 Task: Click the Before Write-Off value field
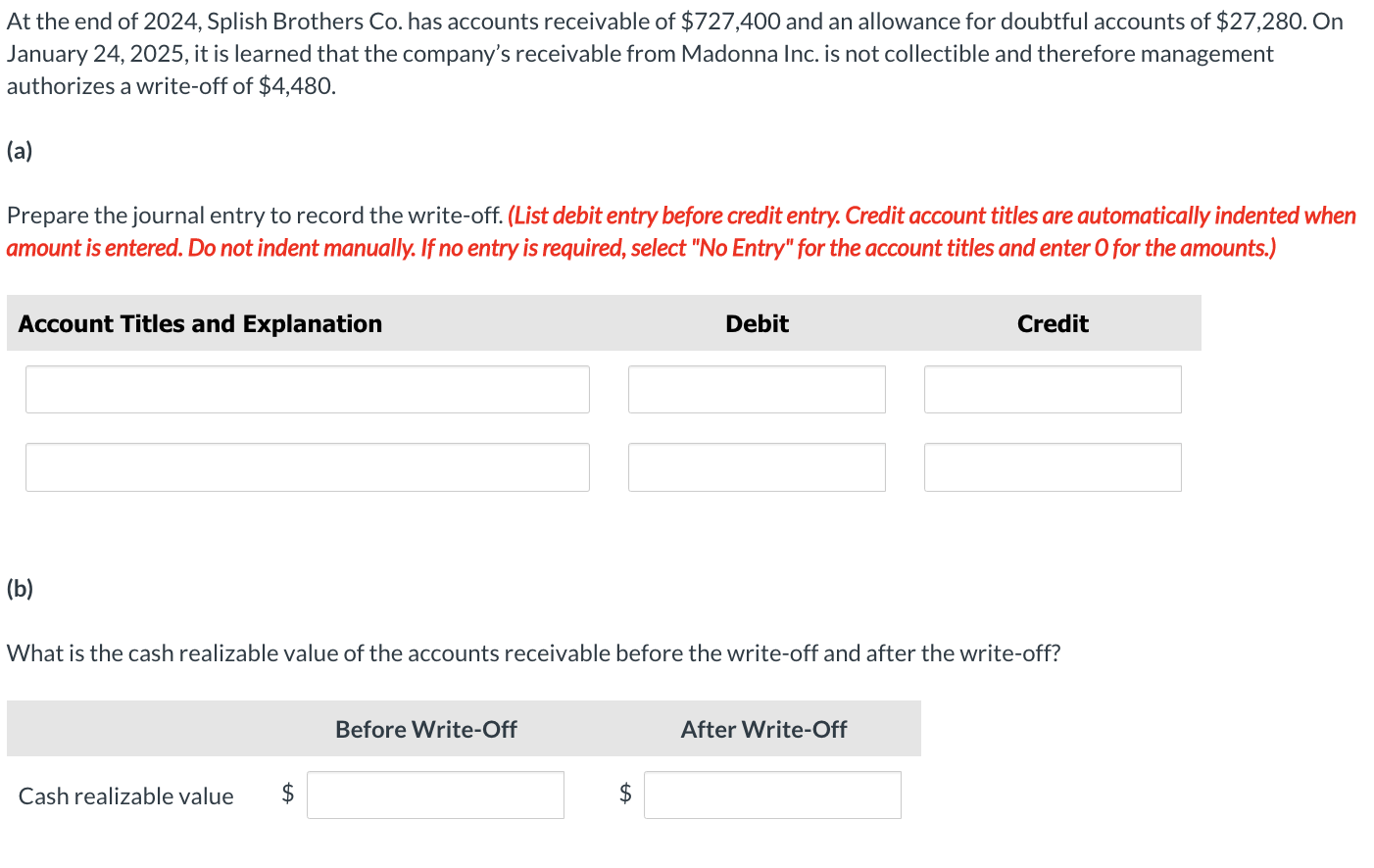point(435,795)
